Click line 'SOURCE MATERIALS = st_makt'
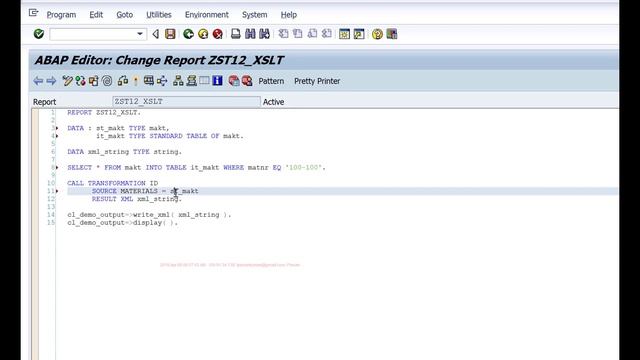This screenshot has width=640, height=360. click(x=145, y=191)
